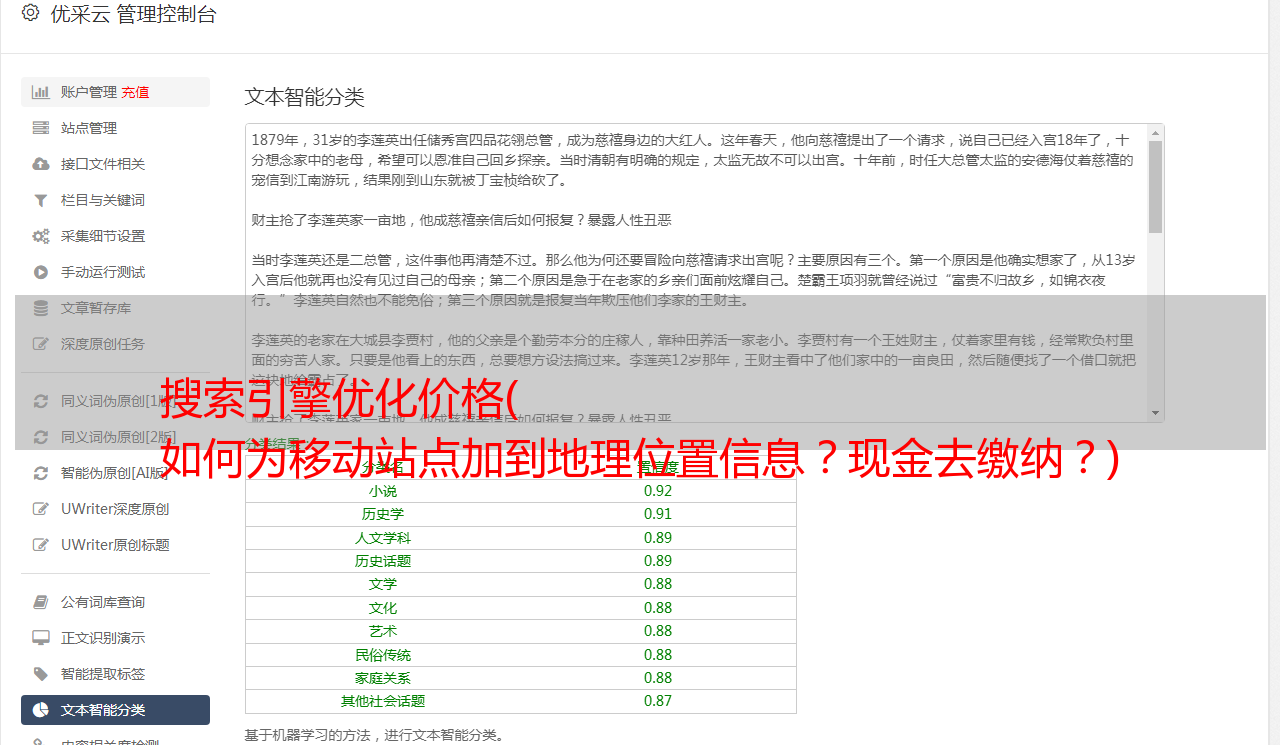The height and width of the screenshot is (745, 1280).
Task: Click the filter icon for 栏目与关键词
Action: (40, 200)
